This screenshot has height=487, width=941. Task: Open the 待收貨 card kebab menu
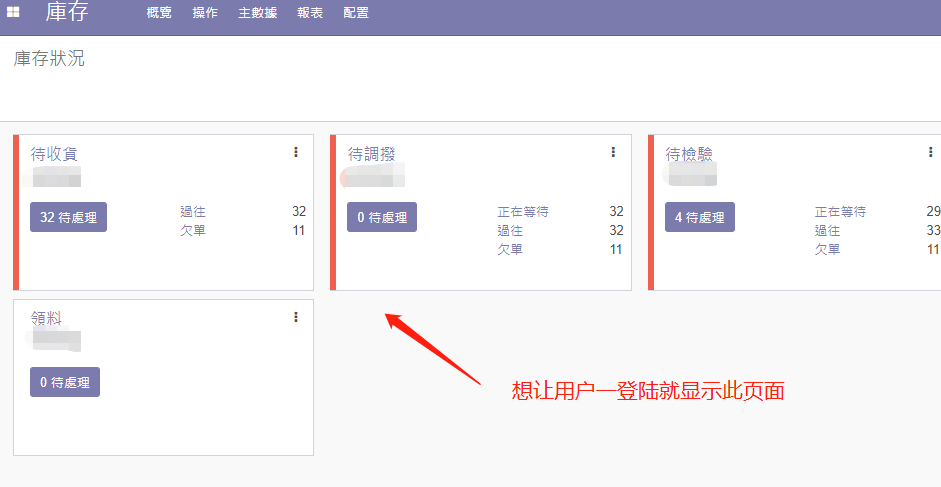[296, 152]
